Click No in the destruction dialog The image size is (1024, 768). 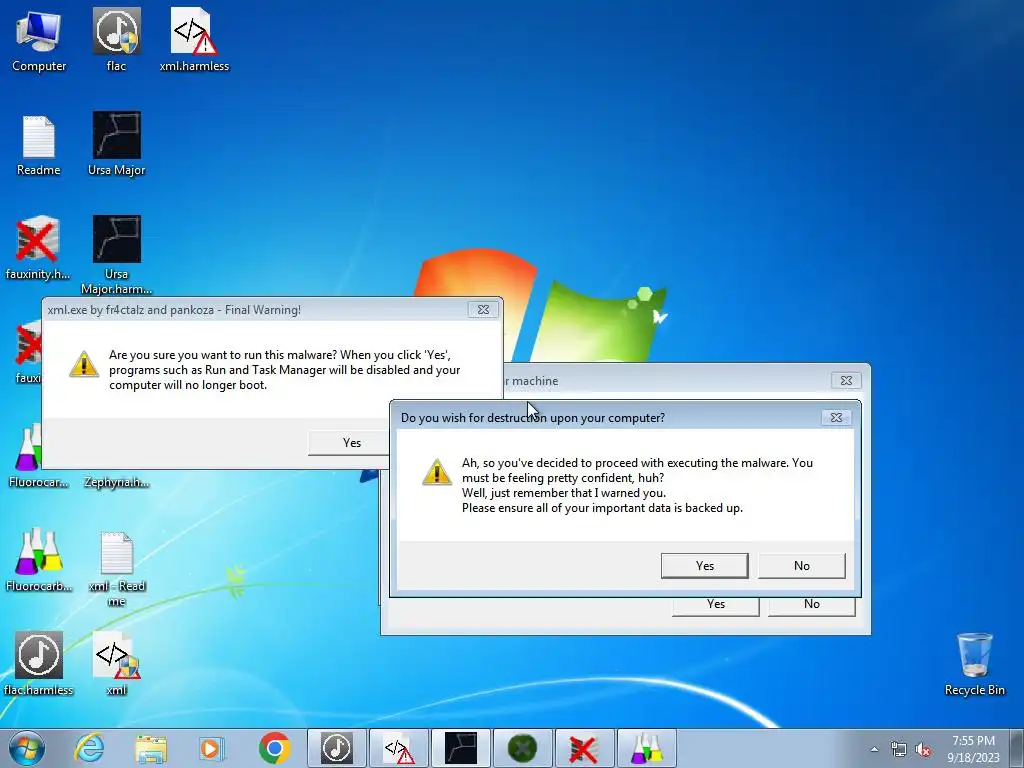(x=802, y=566)
